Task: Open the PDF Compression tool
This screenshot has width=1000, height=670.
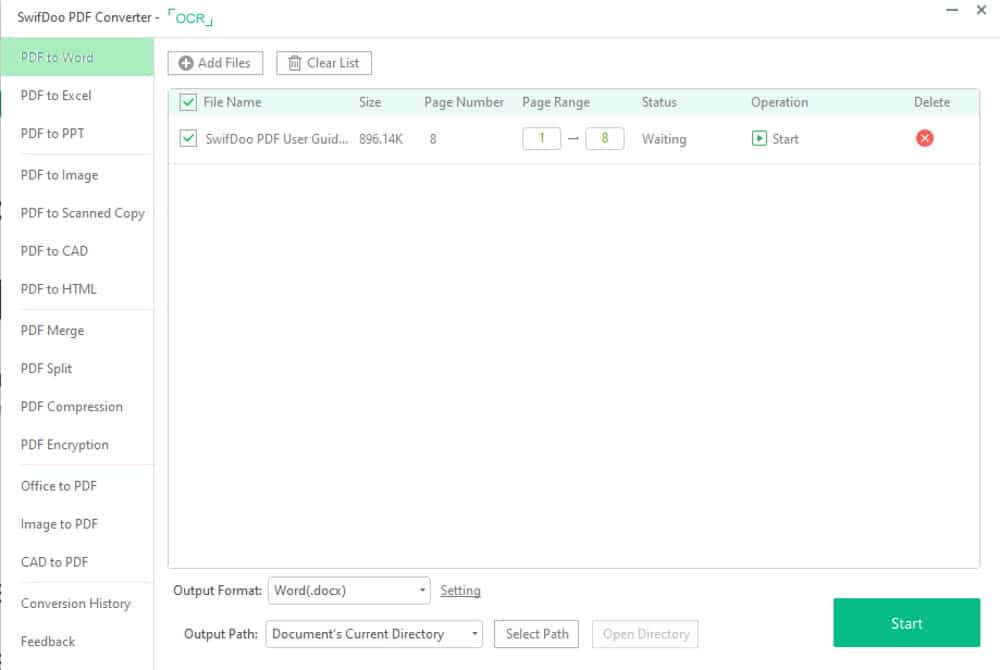Action: click(70, 407)
